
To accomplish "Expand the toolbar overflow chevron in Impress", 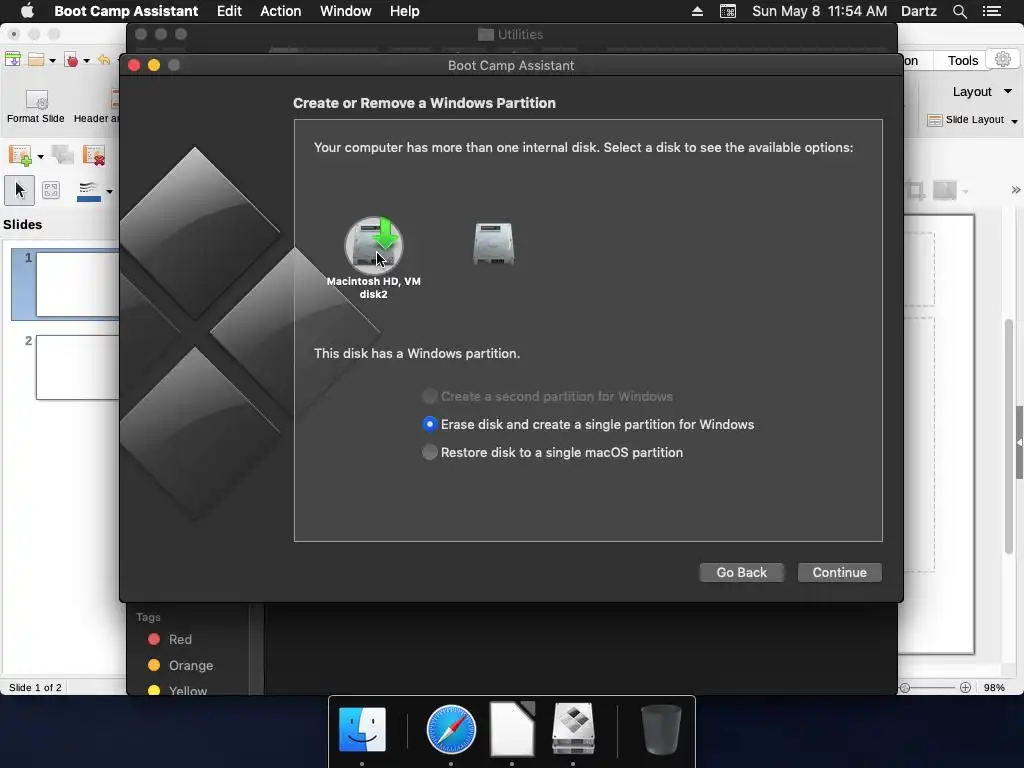I will point(1016,190).
